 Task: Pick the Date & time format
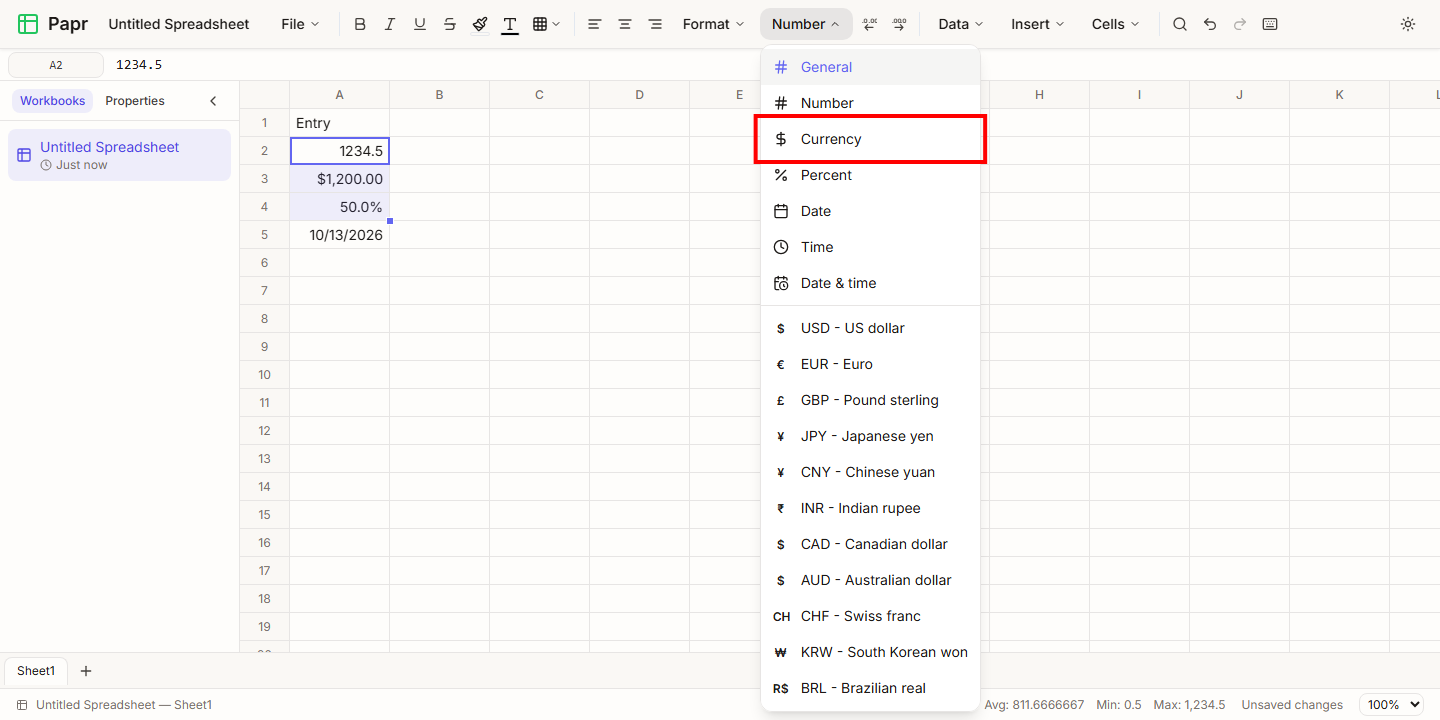870,283
